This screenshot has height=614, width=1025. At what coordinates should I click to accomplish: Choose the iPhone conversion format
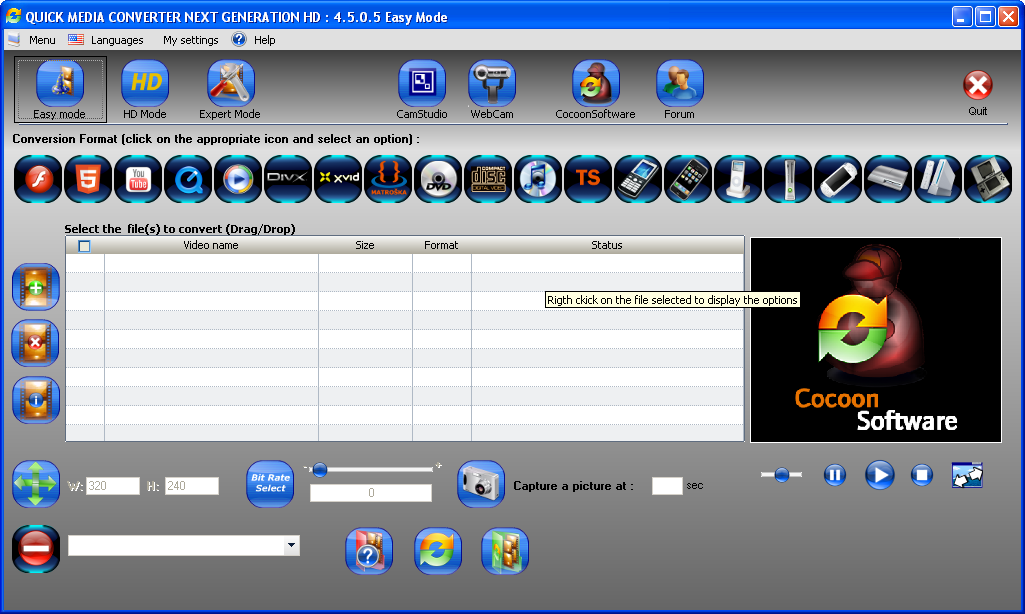pyautogui.click(x=688, y=179)
